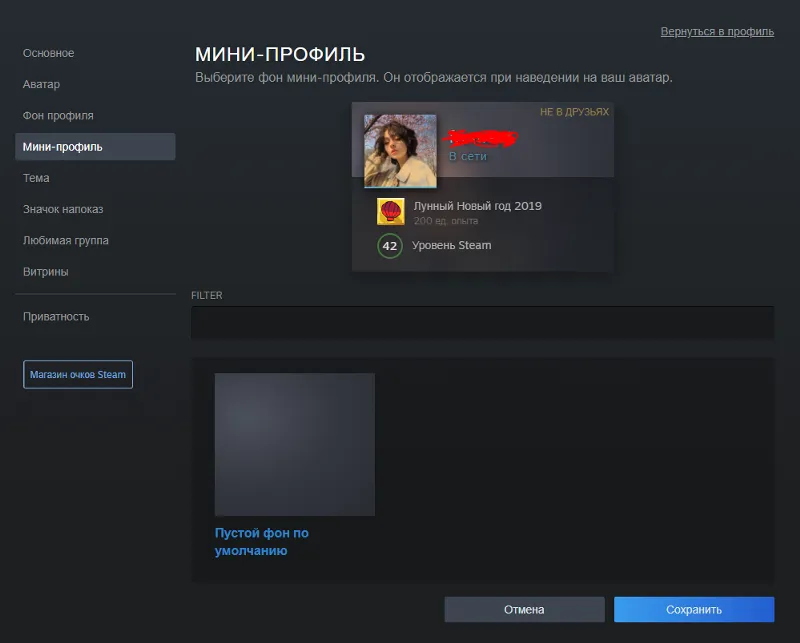Open the Приватность settings
The image size is (800, 643).
tap(56, 316)
